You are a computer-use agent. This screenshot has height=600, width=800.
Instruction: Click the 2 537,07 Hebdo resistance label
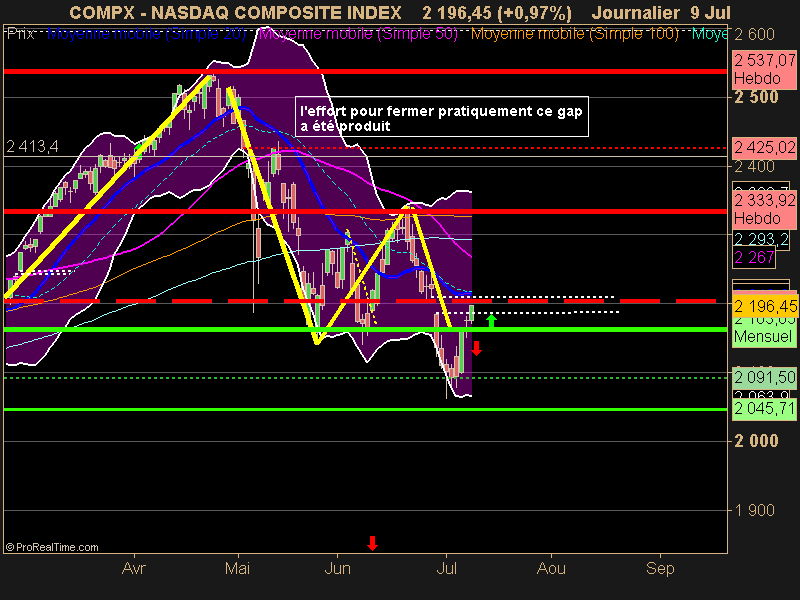(x=764, y=69)
